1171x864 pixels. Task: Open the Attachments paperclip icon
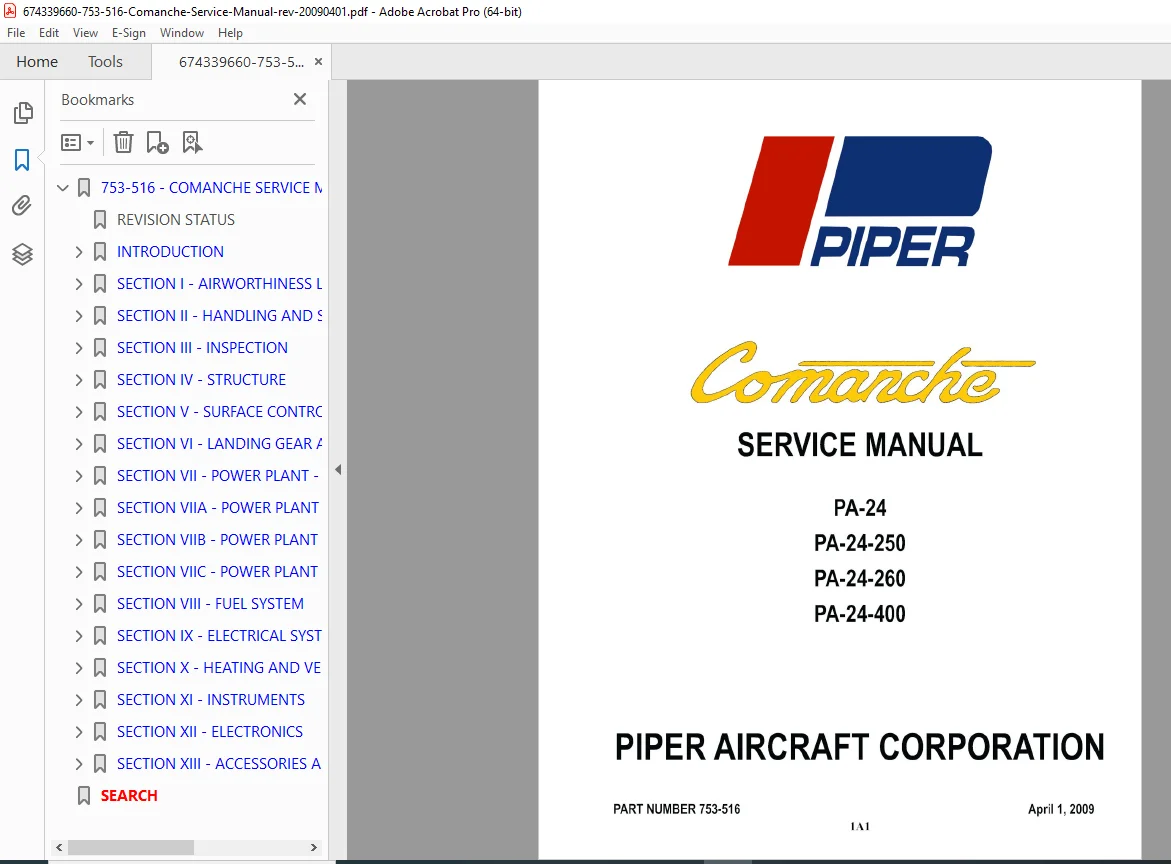point(22,205)
